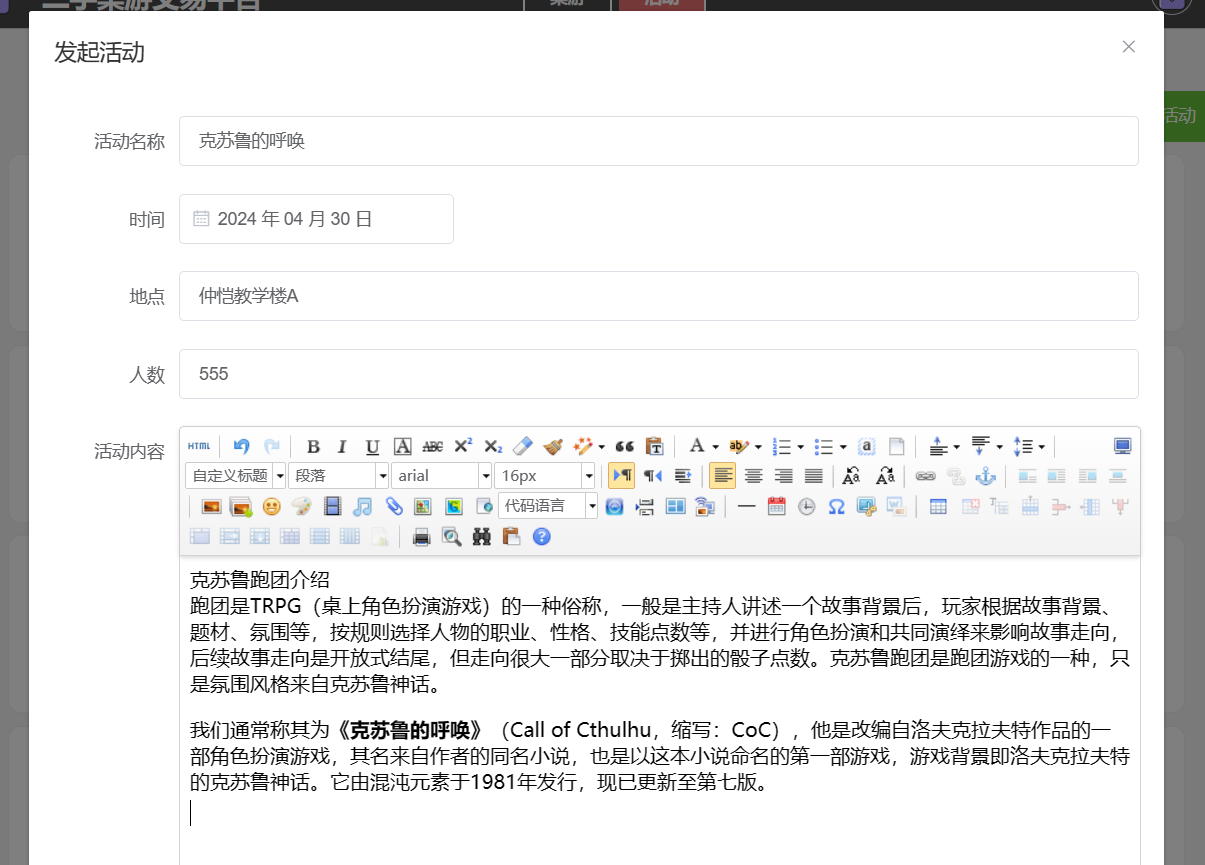This screenshot has height=865, width=1205.
Task: Close the 发起活动 dialog
Action: click(x=1129, y=46)
